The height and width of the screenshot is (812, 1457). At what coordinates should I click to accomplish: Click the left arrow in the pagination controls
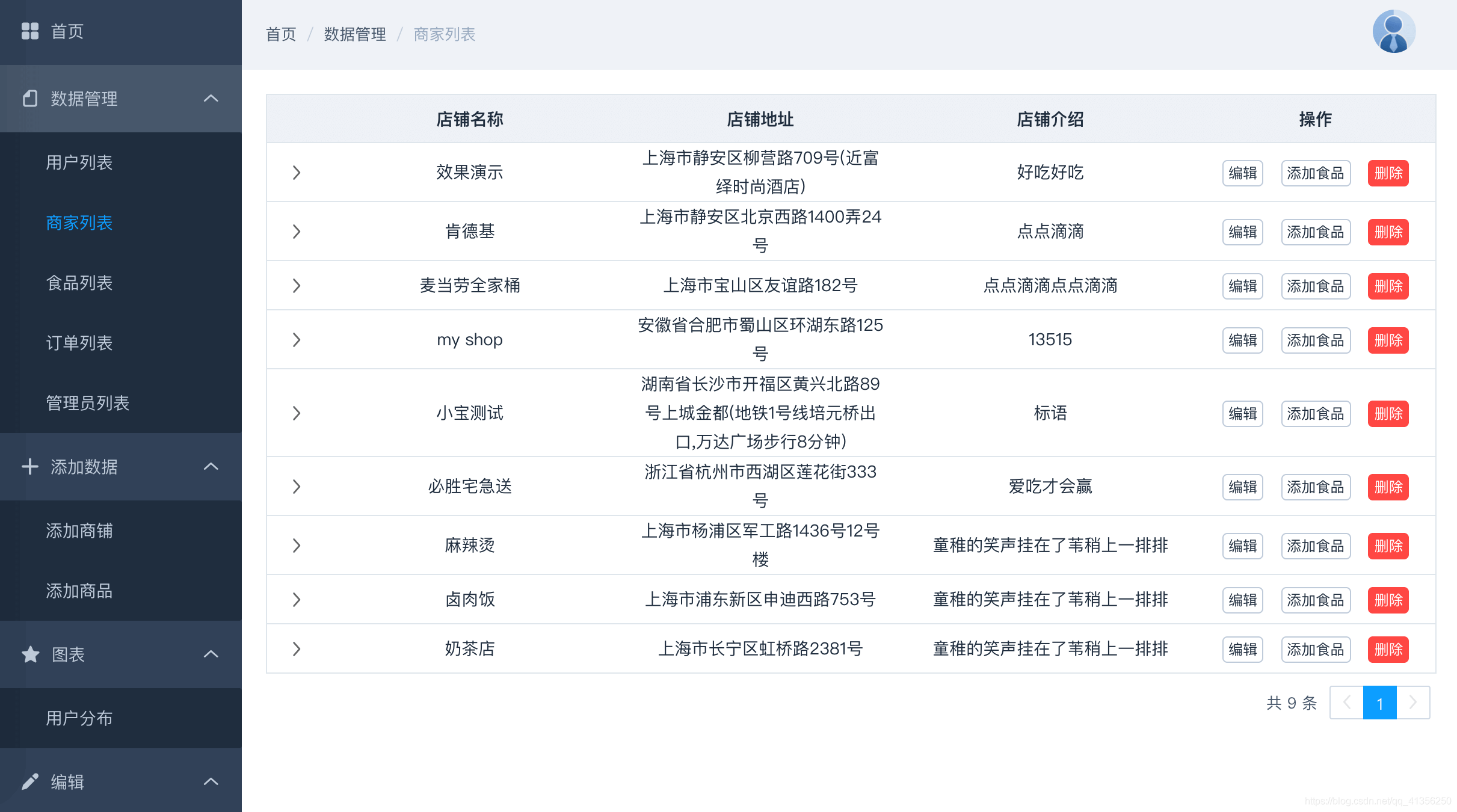click(x=1346, y=703)
